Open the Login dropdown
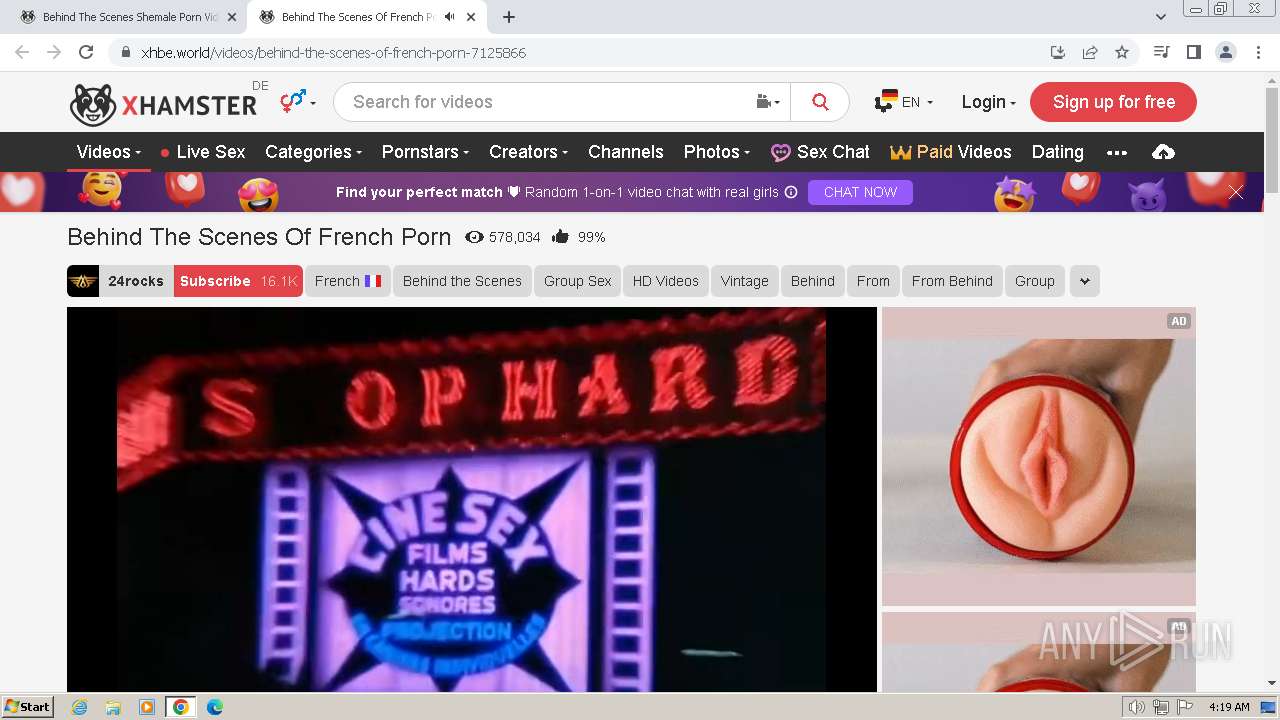 (x=988, y=102)
